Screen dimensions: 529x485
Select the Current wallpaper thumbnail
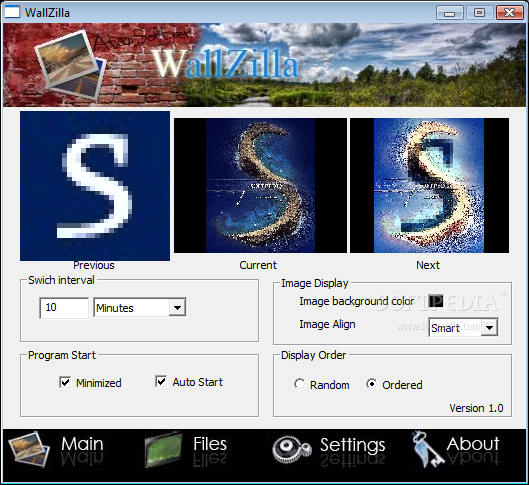260,185
